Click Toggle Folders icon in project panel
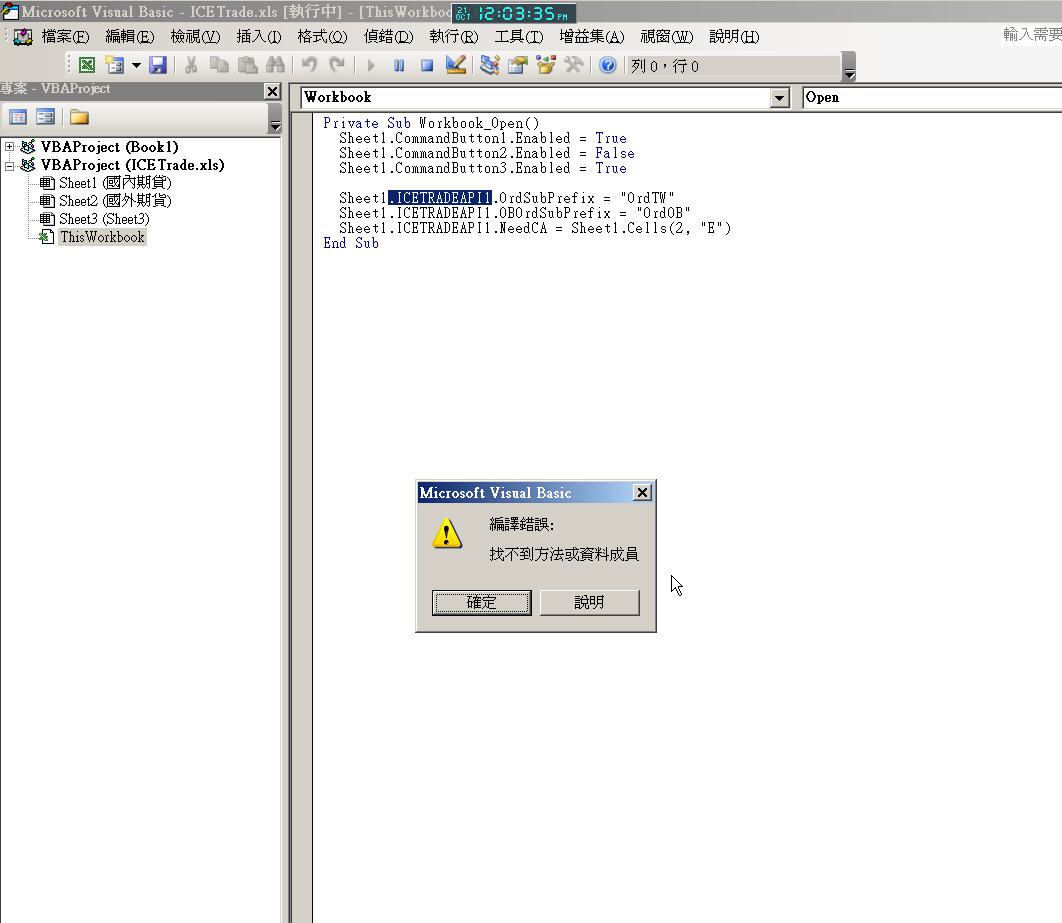1062x923 pixels. (79, 117)
